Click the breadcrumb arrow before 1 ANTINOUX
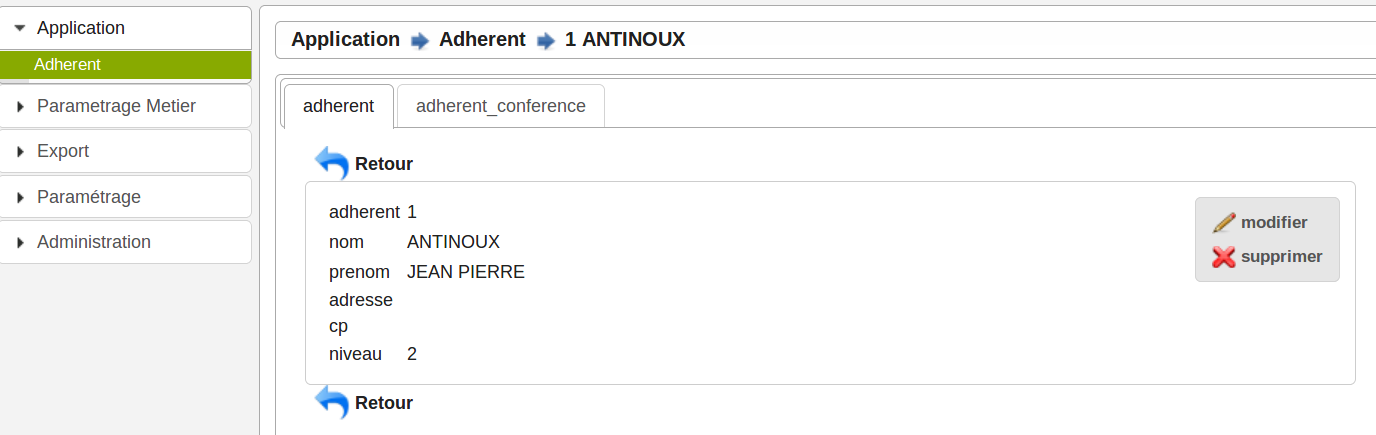Viewport: 1376px width, 435px height. point(545,41)
